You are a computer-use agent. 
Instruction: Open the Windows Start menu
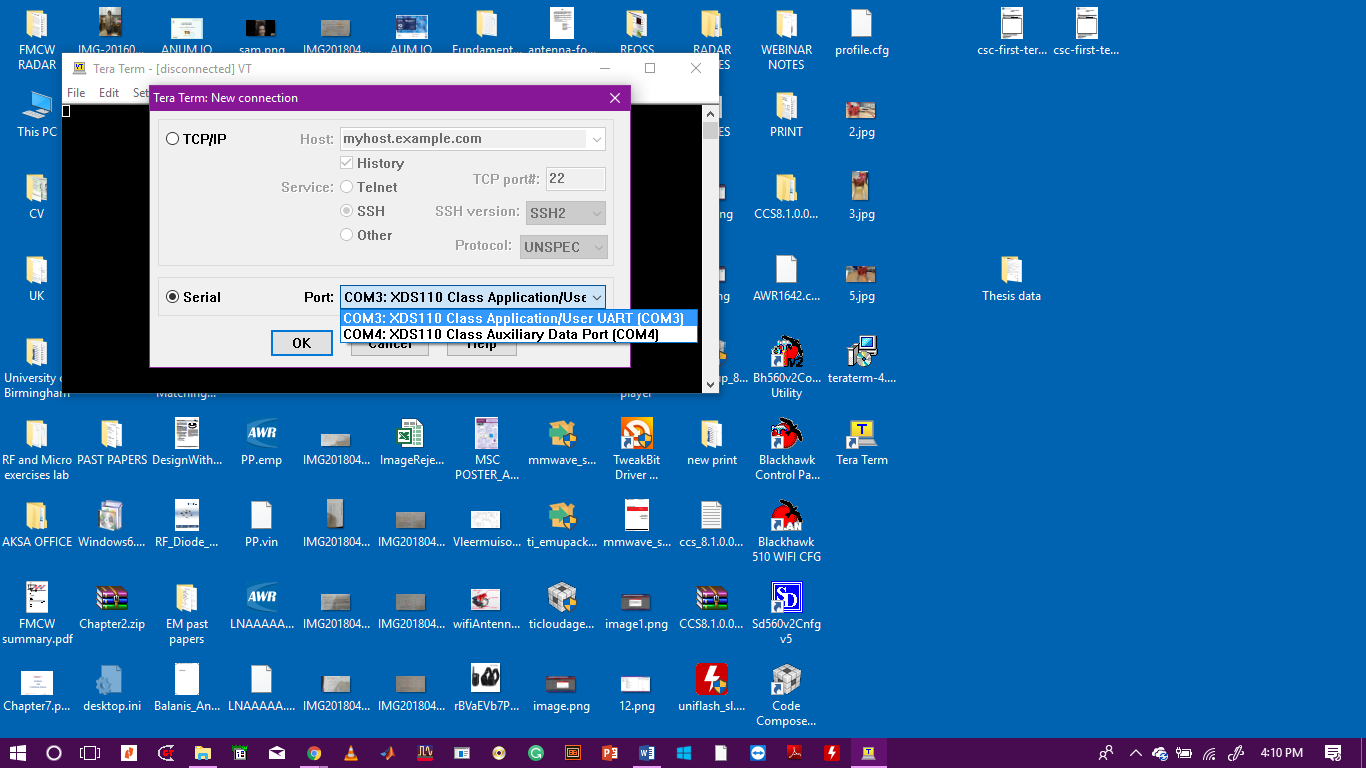(18, 753)
